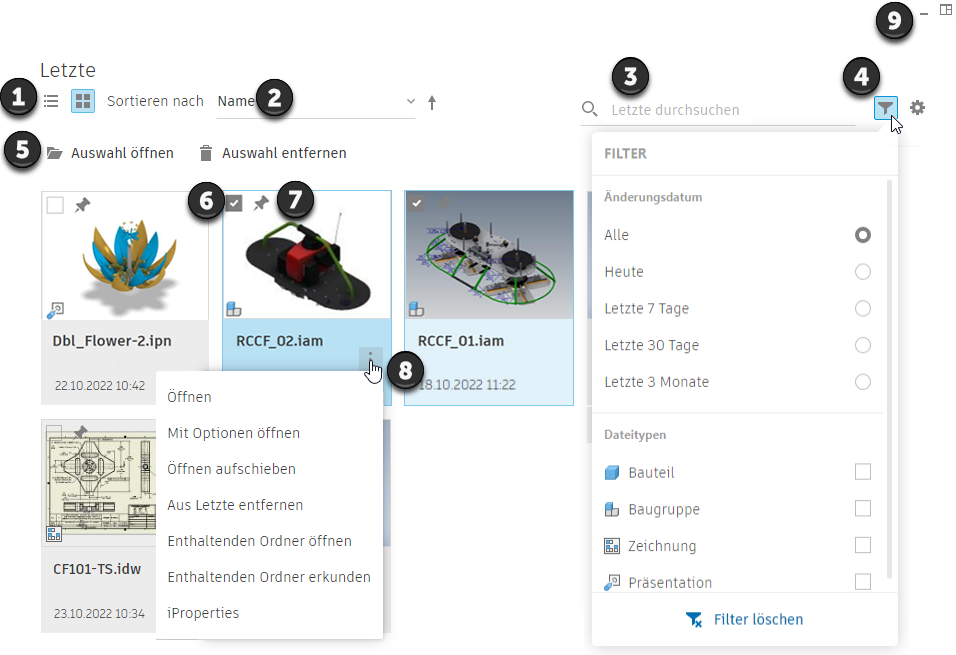Click the Auswahl öffnen button
Viewport: 956px width, 655px height.
110,153
